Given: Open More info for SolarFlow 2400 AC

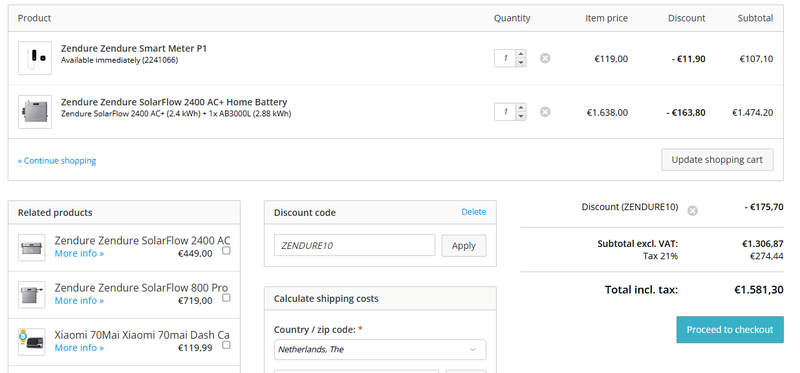Looking at the screenshot, I should coord(79,254).
